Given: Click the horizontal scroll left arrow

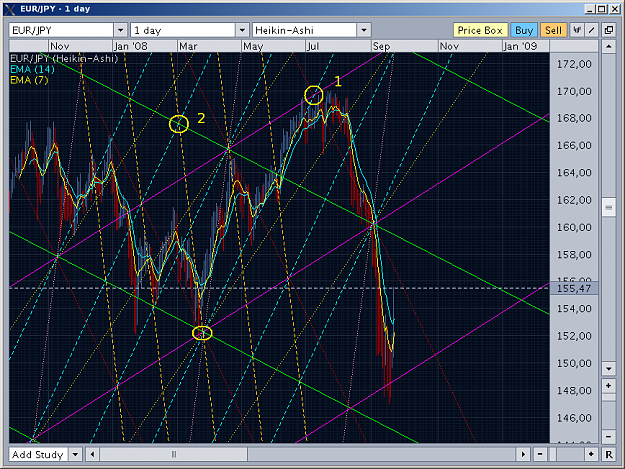Looking at the screenshot, I should coord(92,454).
